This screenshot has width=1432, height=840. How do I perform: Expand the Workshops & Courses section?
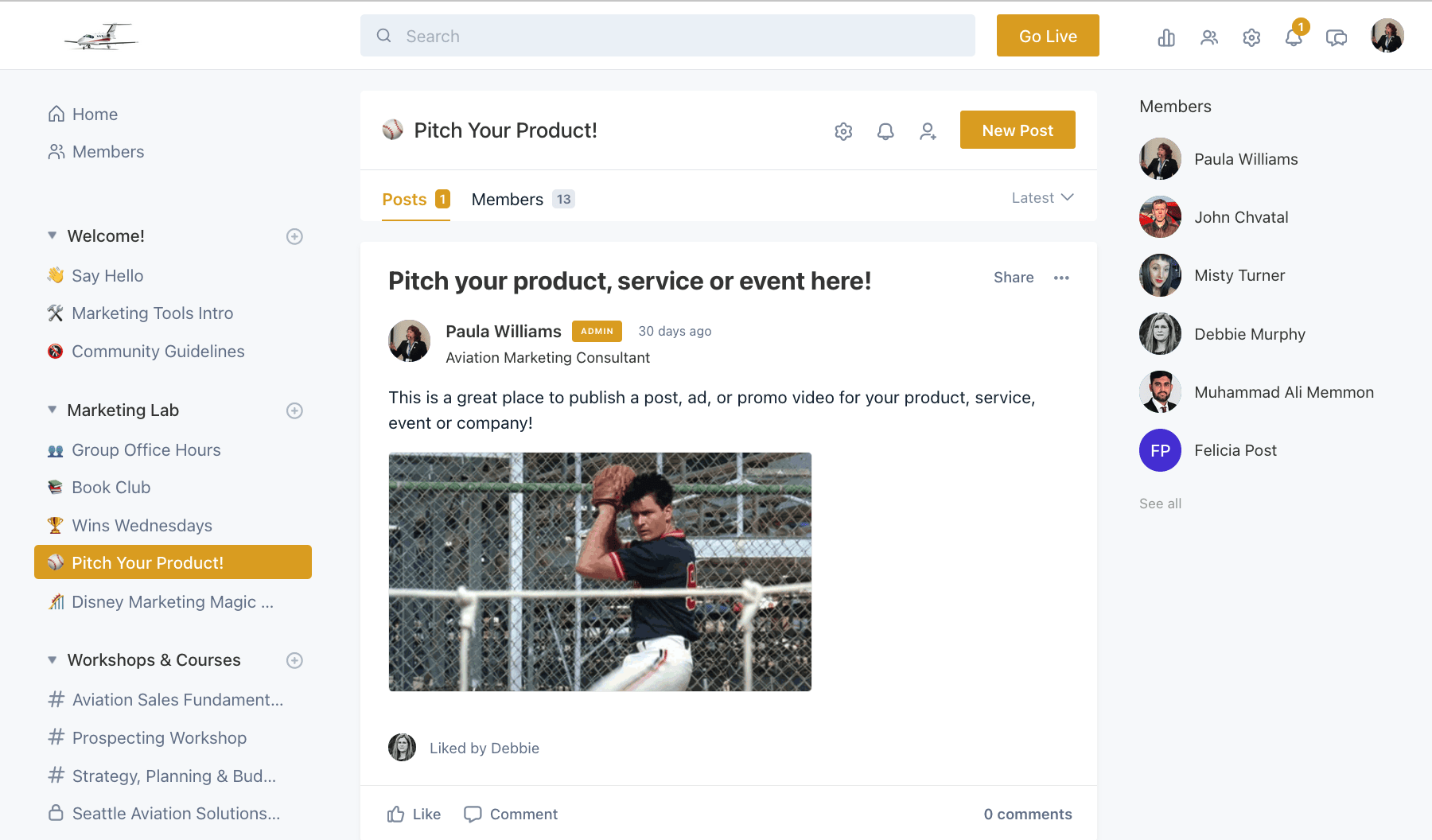(x=52, y=660)
